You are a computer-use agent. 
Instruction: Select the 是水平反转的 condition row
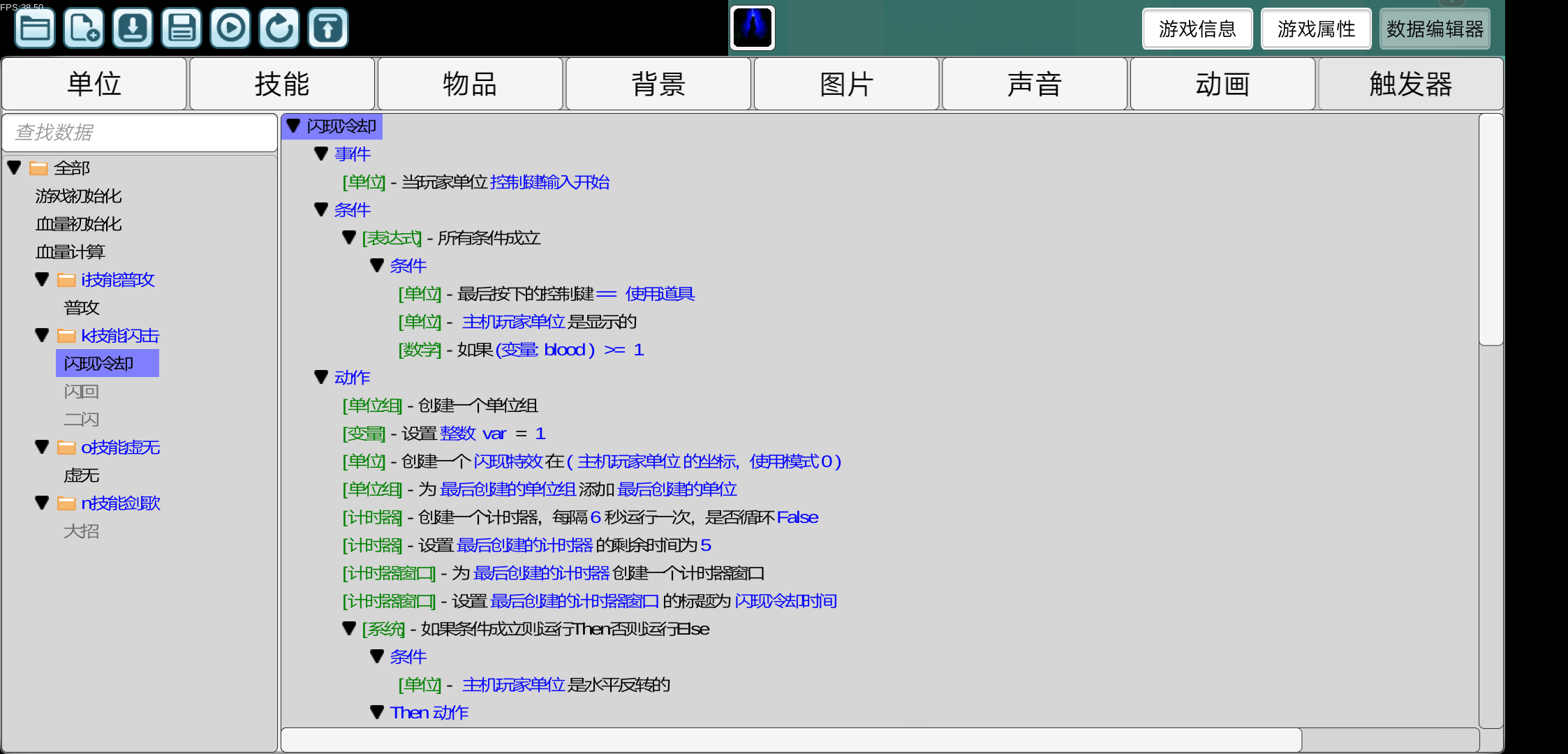(534, 685)
